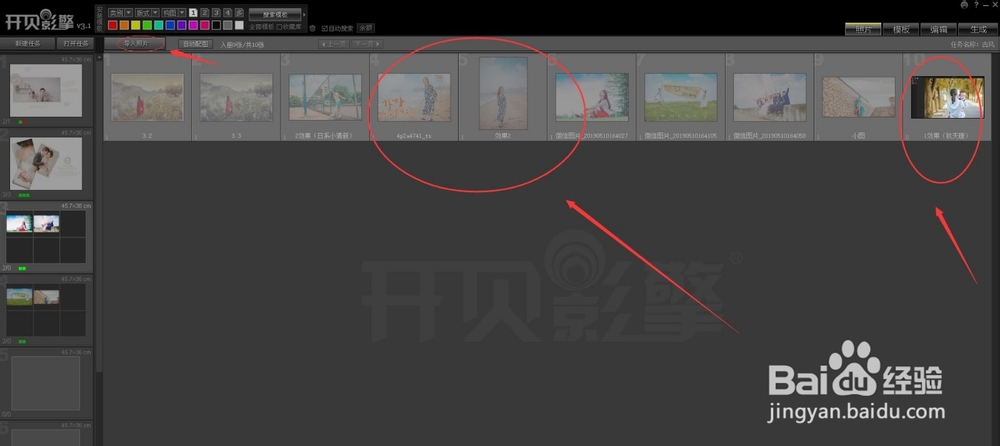Pick the white color swatch
Viewport: 1000px width, 446px height.
pos(239,26)
